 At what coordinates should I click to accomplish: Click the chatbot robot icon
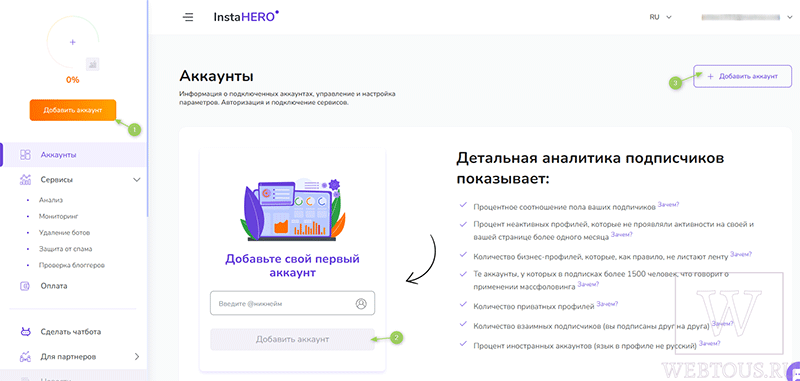coord(26,332)
